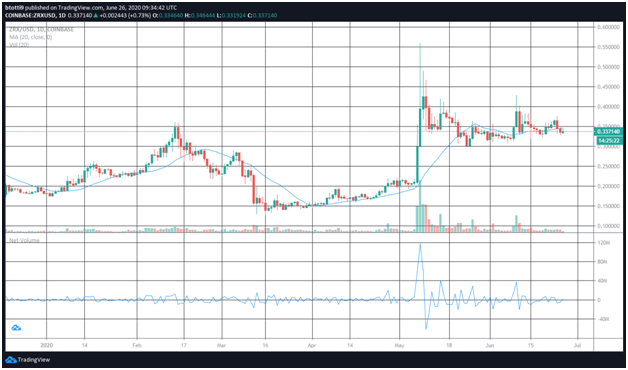
Task: Open the TradingView wordmark link in the footer
Action: [33, 360]
